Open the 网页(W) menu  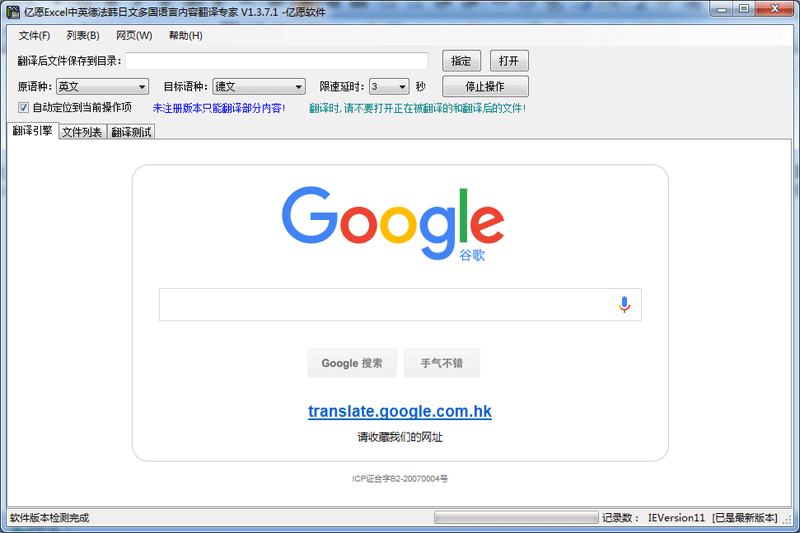coord(134,36)
